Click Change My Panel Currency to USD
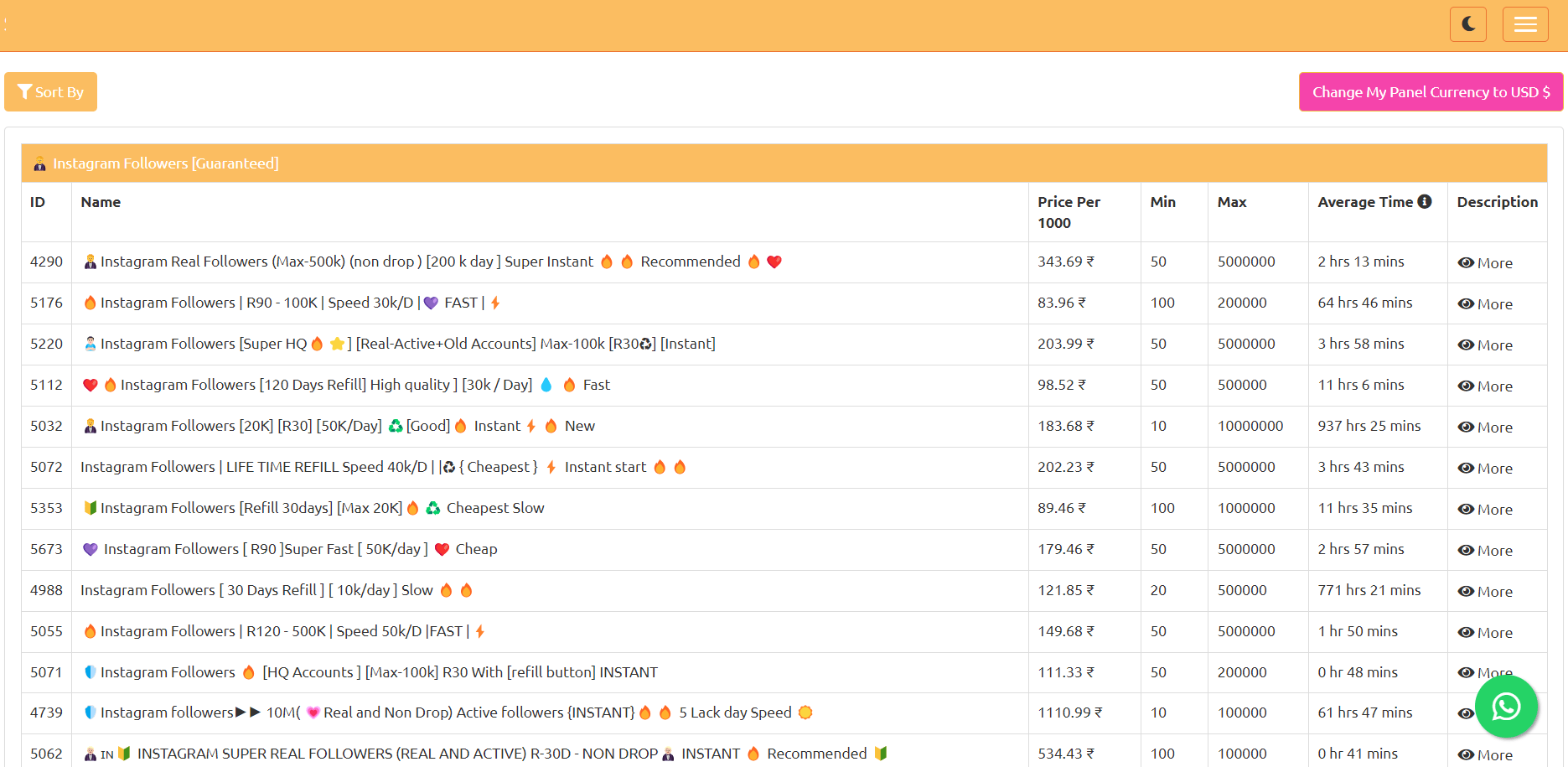Screen dimensions: 1568x767 point(1430,91)
